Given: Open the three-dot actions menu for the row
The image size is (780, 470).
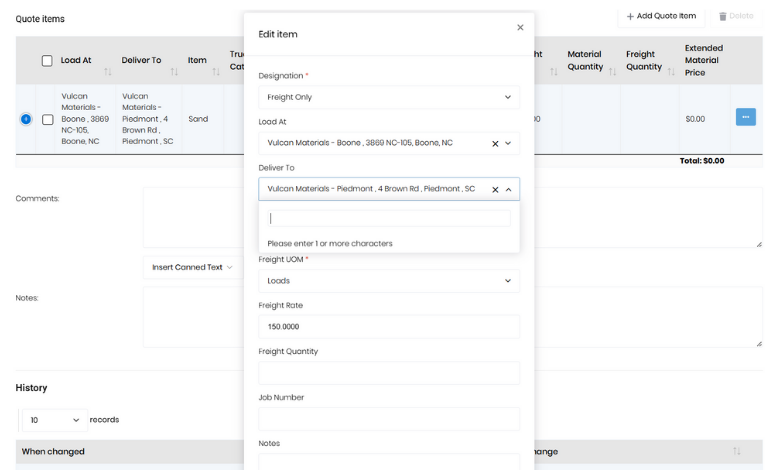Looking at the screenshot, I should point(745,117).
